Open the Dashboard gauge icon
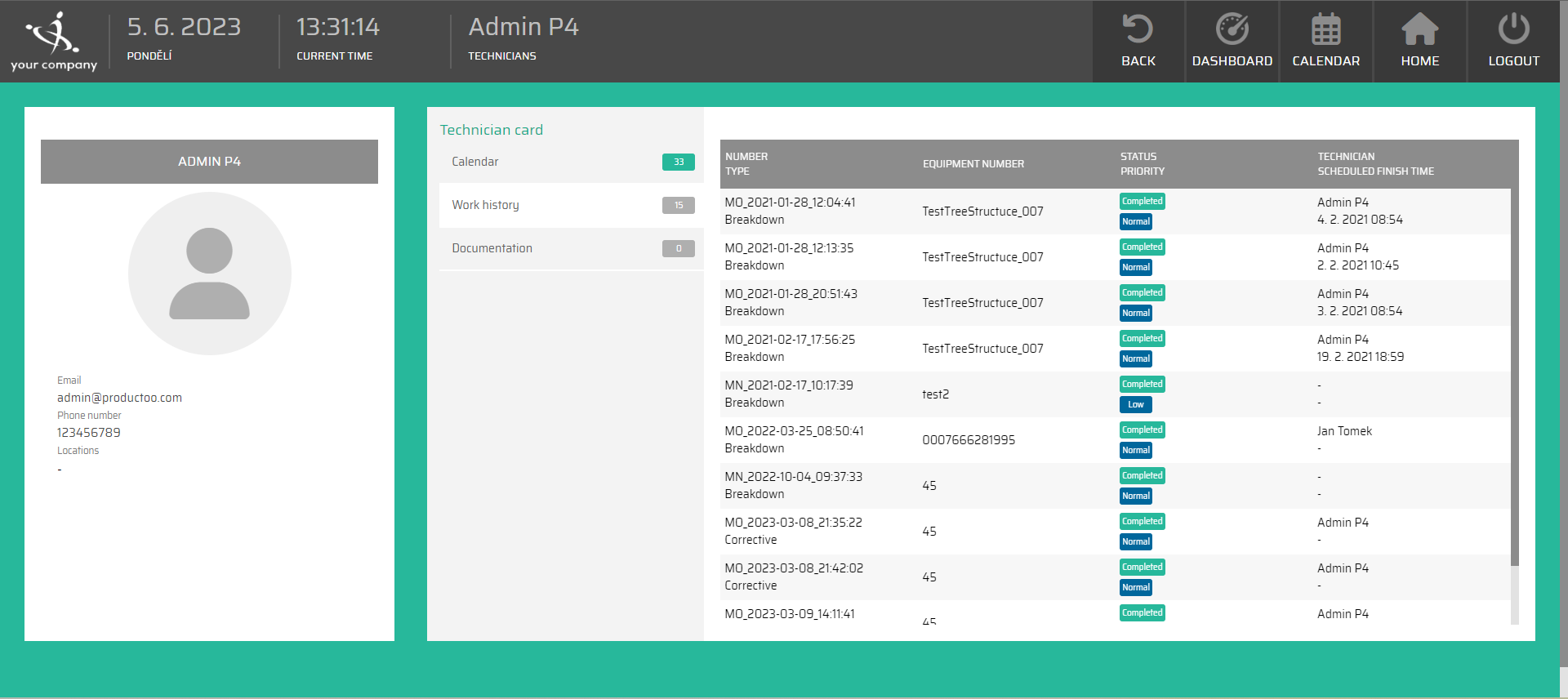This screenshot has height=699, width=1568. click(x=1232, y=30)
